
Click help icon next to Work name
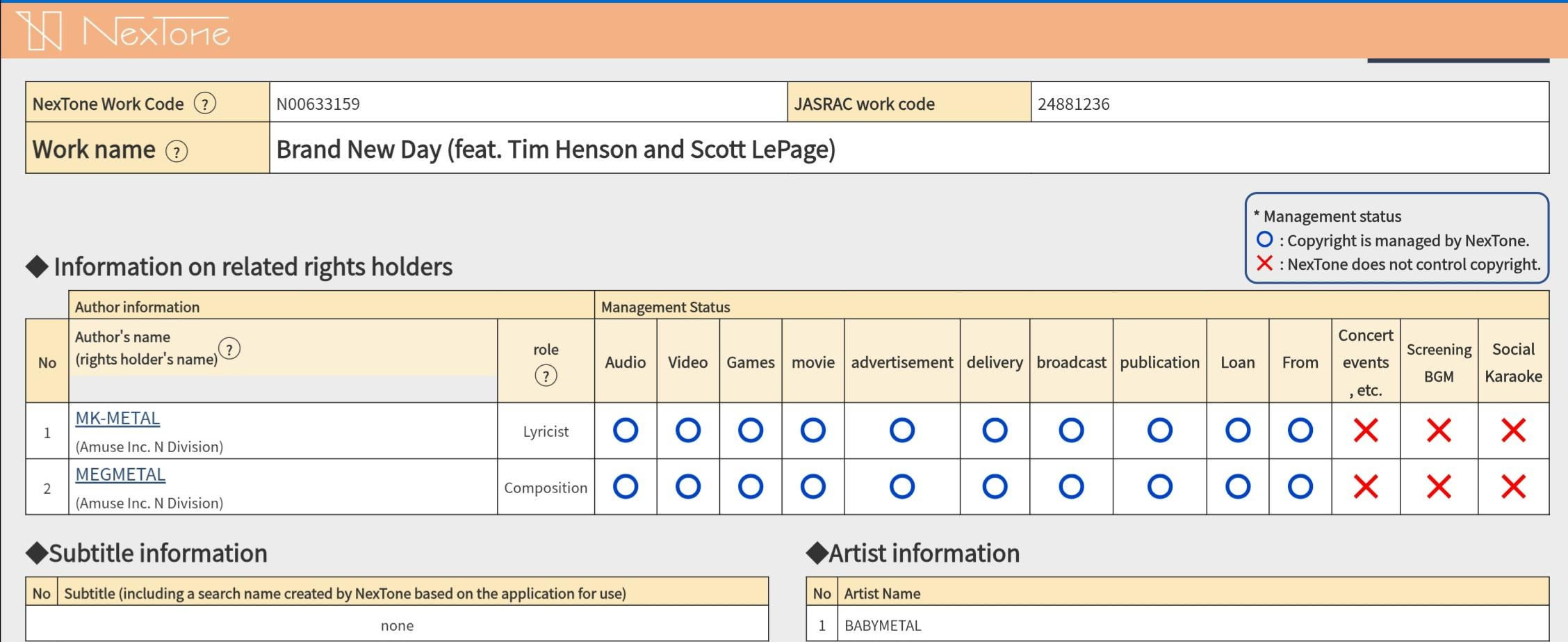[177, 151]
